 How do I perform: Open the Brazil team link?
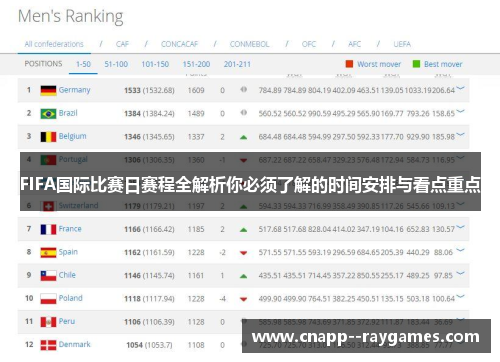(x=68, y=113)
